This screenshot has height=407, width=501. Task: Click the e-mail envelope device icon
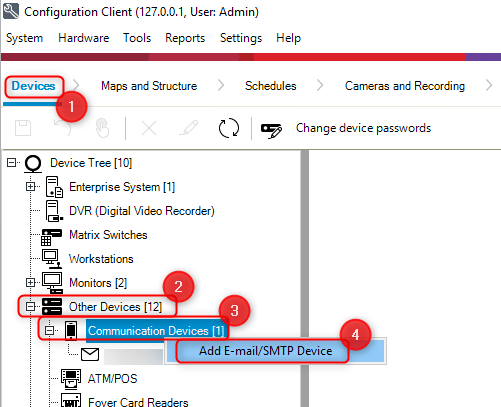(90, 354)
